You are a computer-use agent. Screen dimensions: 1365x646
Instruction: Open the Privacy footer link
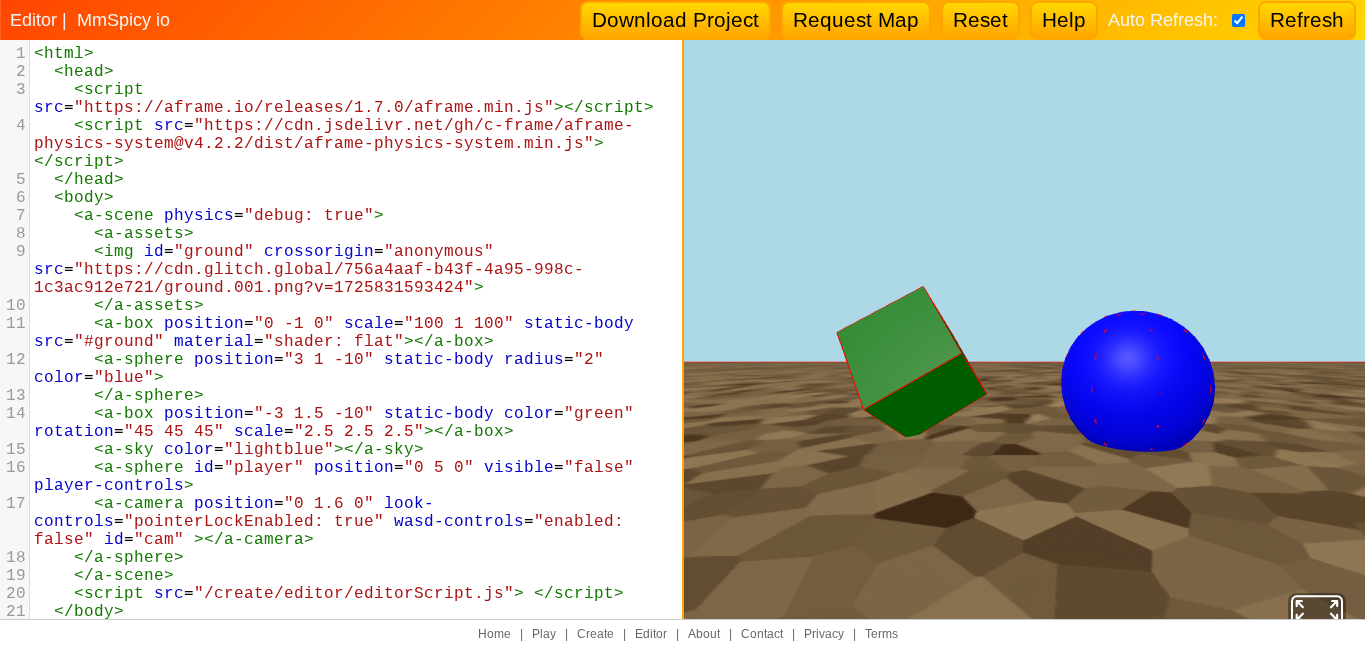click(824, 634)
